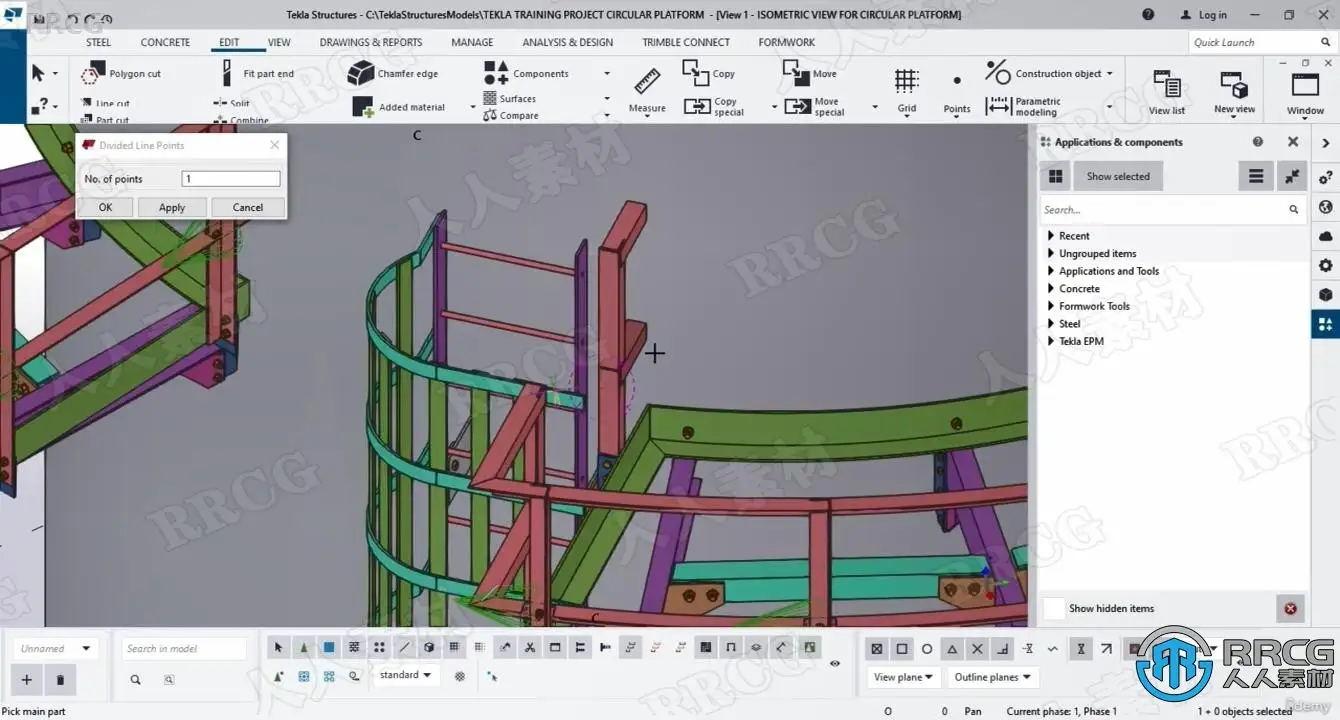Toggle the boxed-X snap switch
Image resolution: width=1340 pixels, height=720 pixels.
click(x=877, y=648)
